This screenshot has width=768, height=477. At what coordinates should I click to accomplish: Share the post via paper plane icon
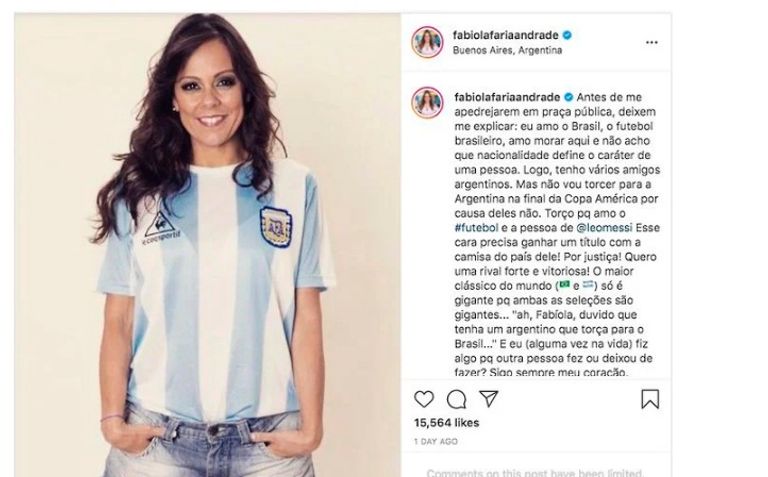click(x=488, y=399)
